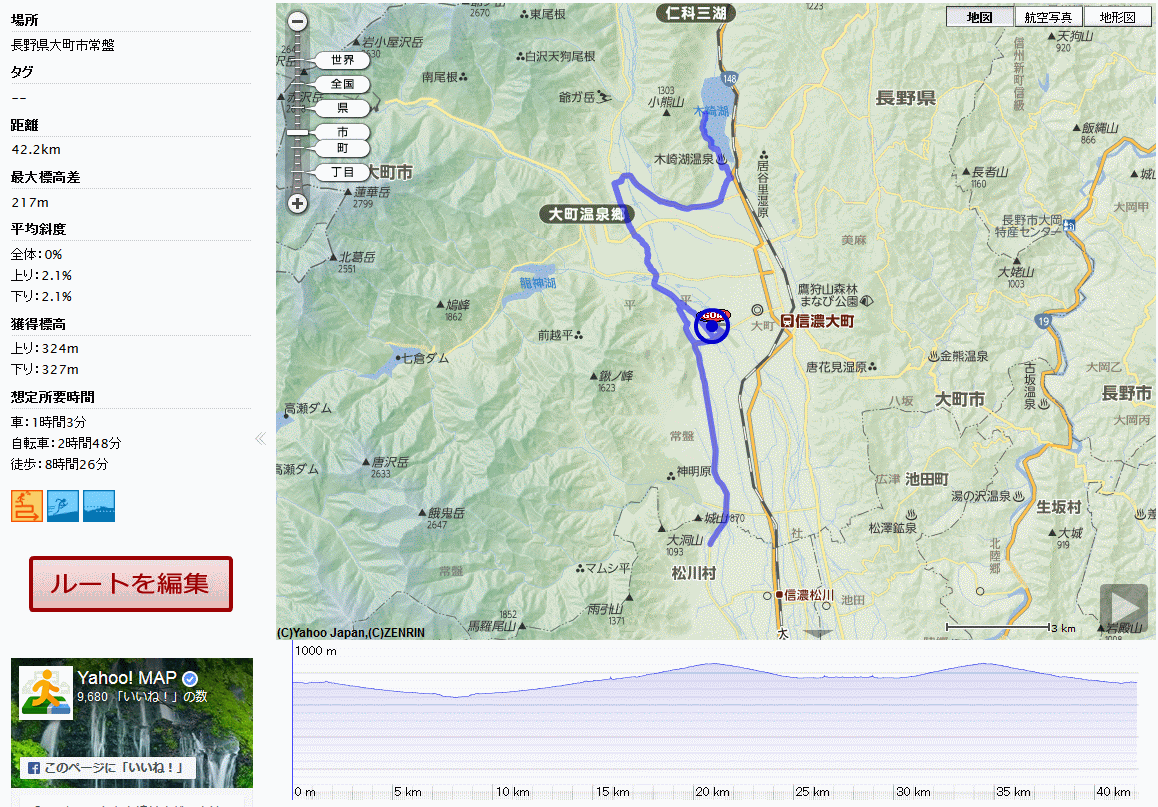Set zoom level to 県
The height and width of the screenshot is (807, 1158).
(x=342, y=108)
